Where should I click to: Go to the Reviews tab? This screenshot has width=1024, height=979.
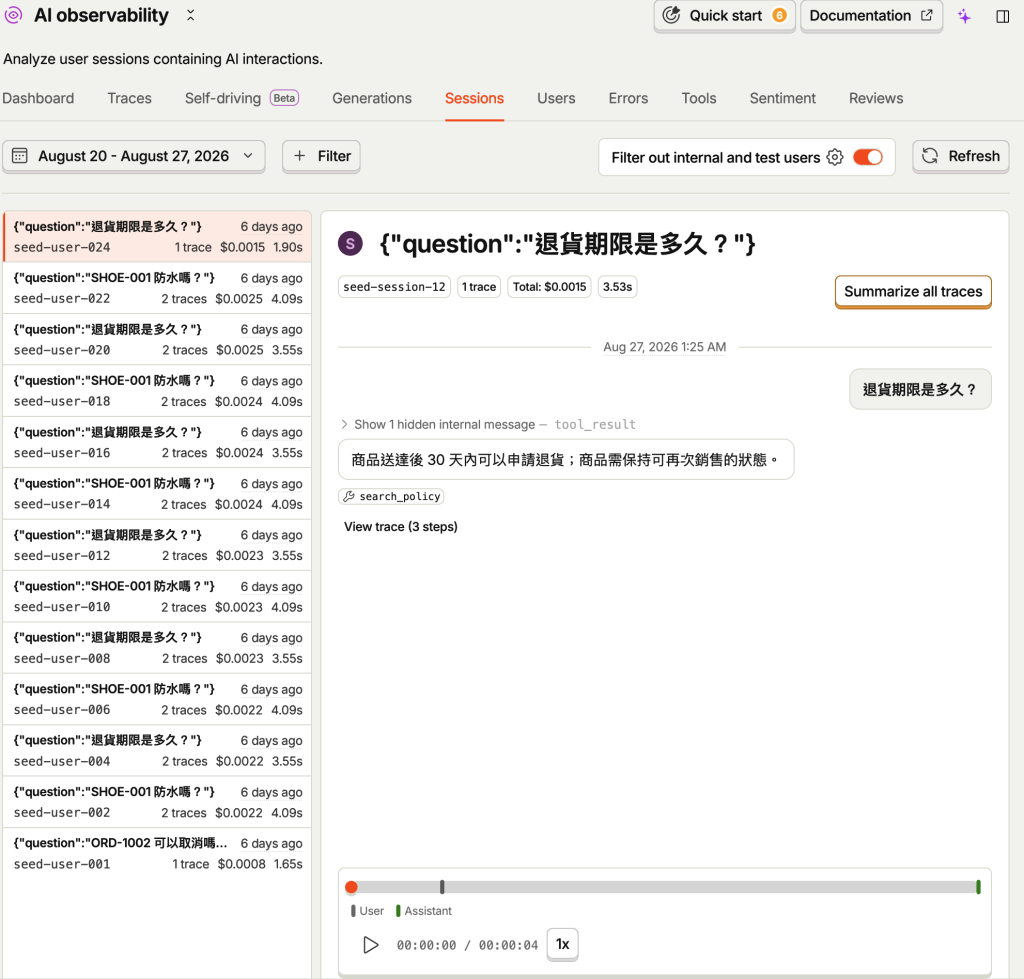[876, 98]
